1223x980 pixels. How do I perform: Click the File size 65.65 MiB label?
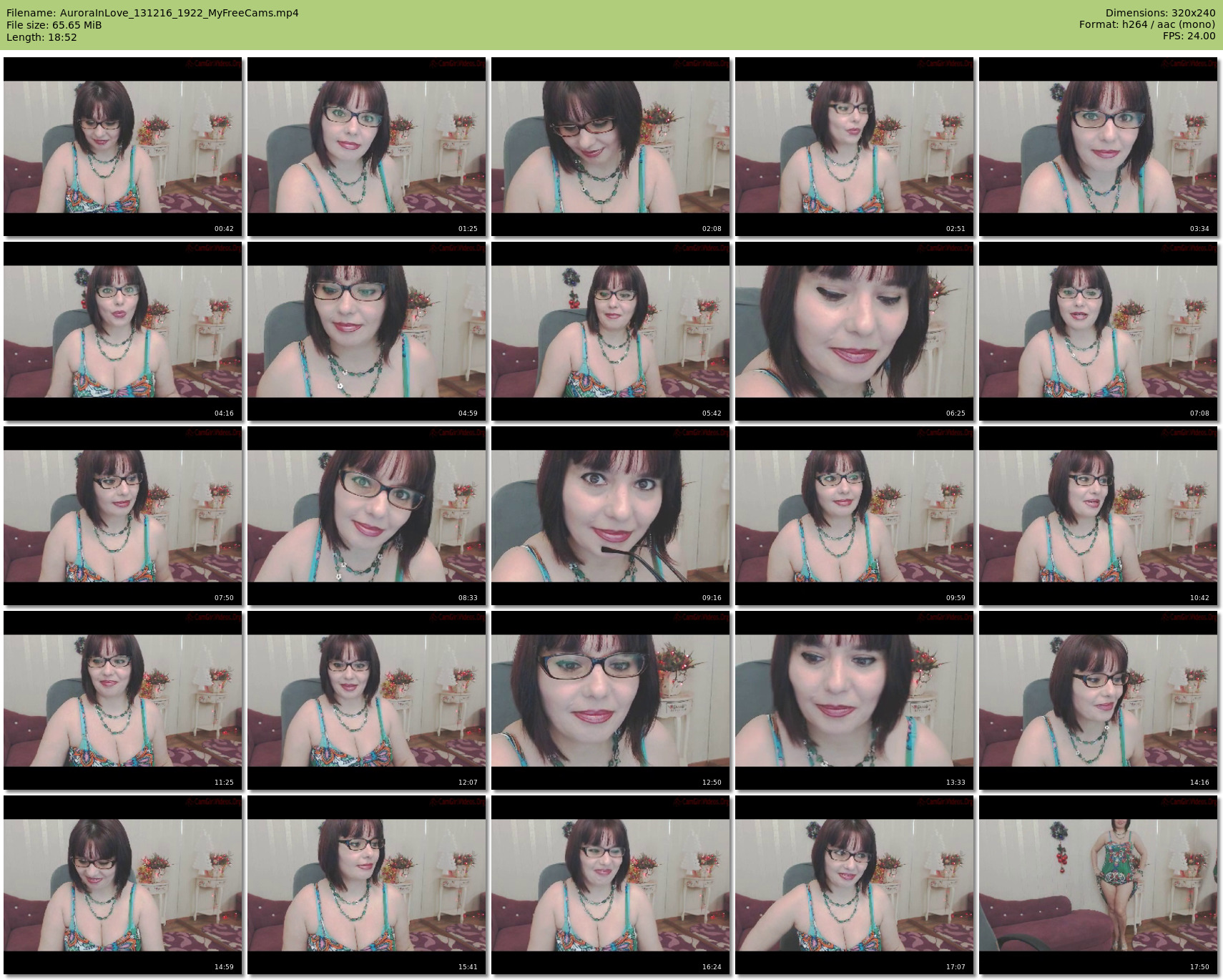[54, 25]
